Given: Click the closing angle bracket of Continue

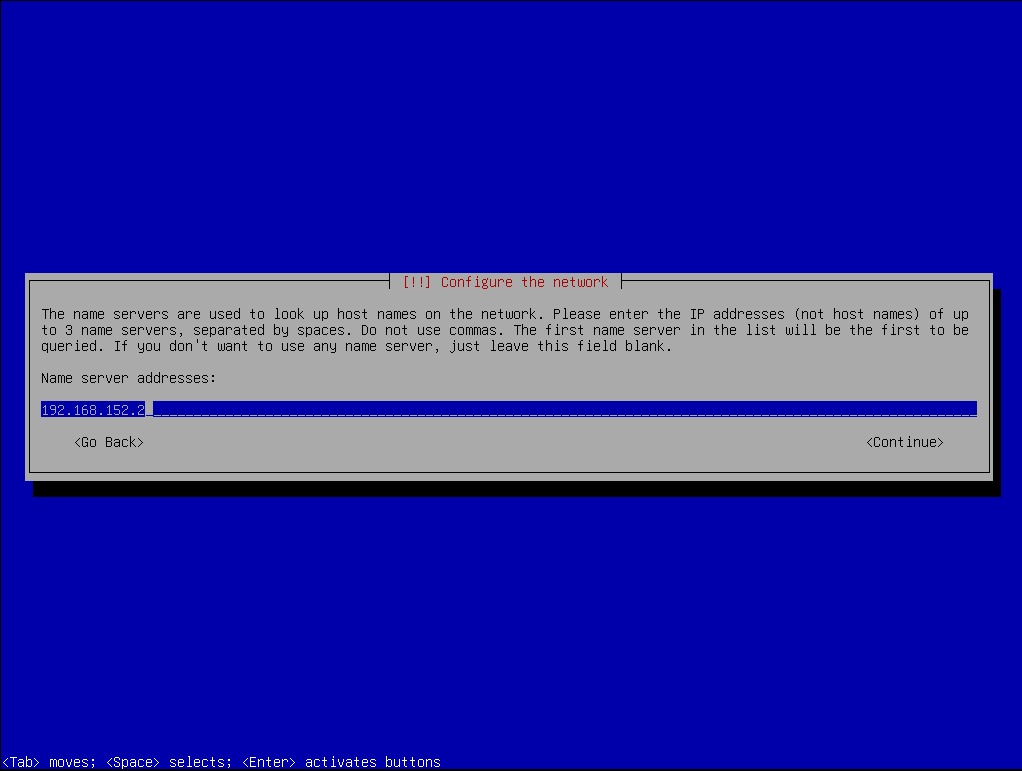Looking at the screenshot, I should 941,442.
